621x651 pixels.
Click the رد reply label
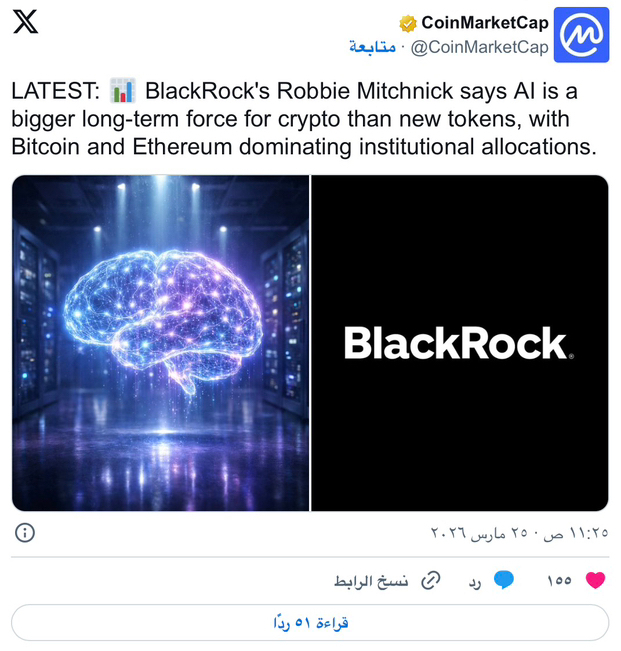pos(475,582)
